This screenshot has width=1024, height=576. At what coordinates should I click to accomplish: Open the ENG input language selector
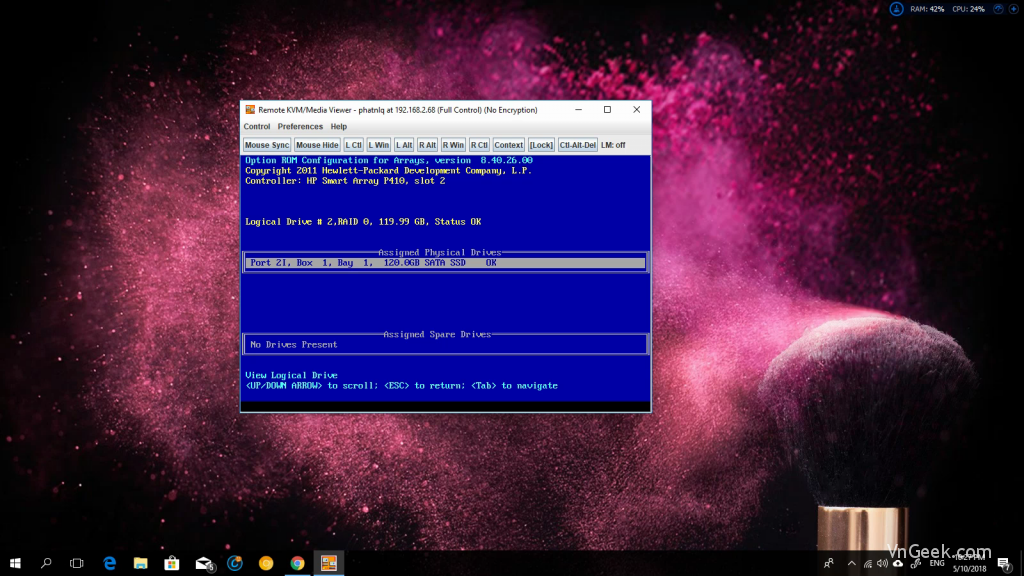click(937, 563)
